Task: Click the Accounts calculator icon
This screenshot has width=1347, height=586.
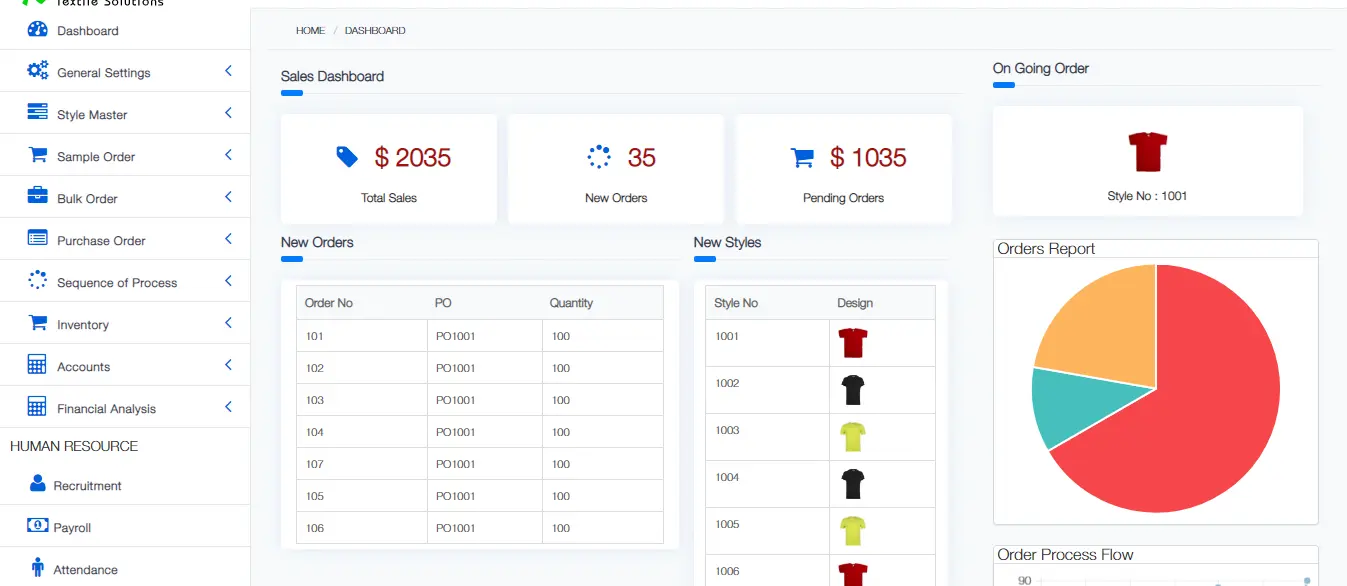Action: (38, 365)
